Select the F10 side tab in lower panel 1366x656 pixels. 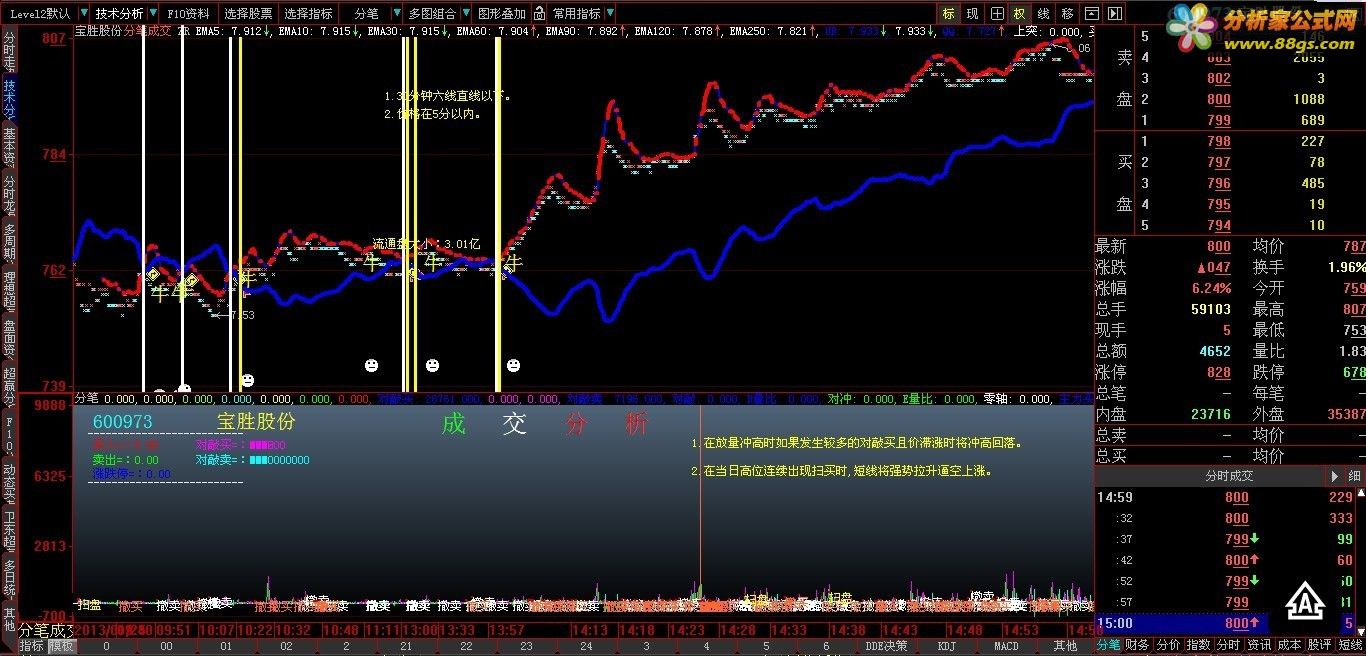coord(9,433)
